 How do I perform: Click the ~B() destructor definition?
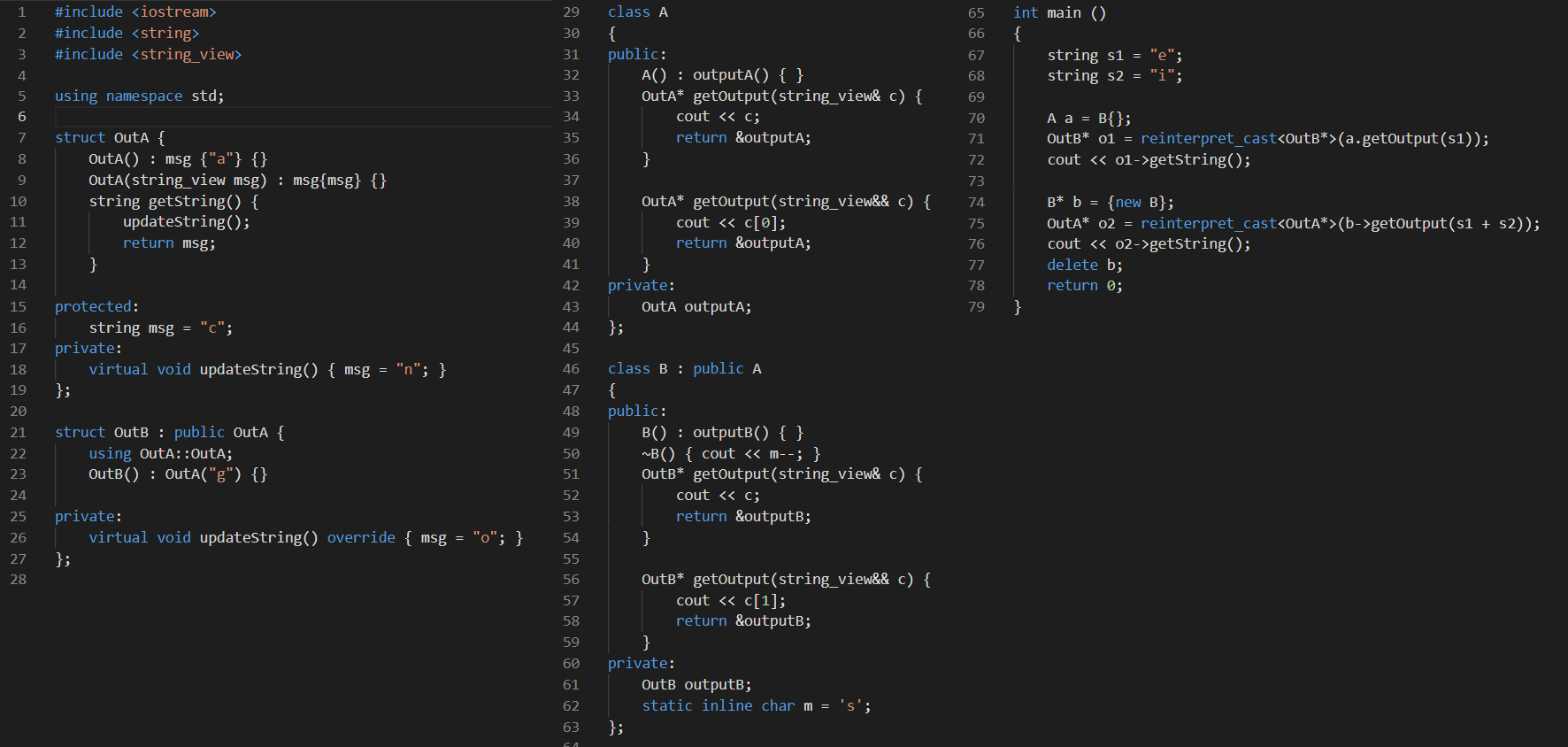pos(730,454)
